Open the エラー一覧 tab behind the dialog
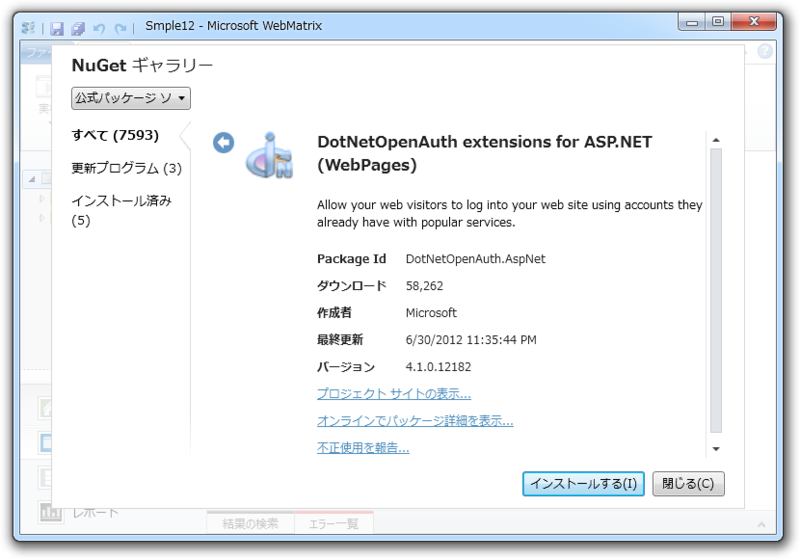800x560 pixels. coord(334,523)
